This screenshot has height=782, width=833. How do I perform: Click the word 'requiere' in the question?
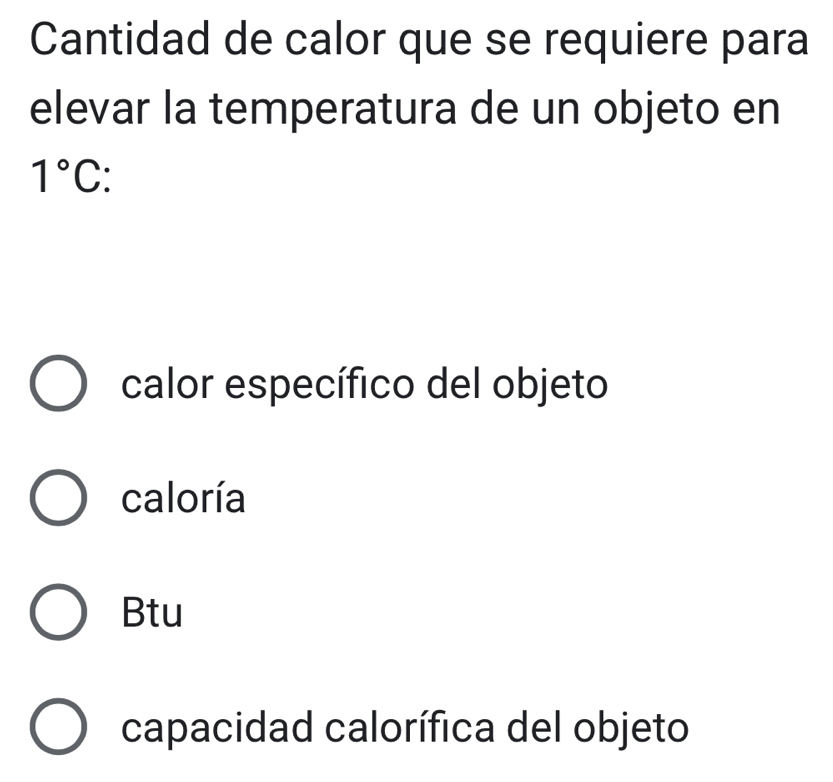point(627,41)
